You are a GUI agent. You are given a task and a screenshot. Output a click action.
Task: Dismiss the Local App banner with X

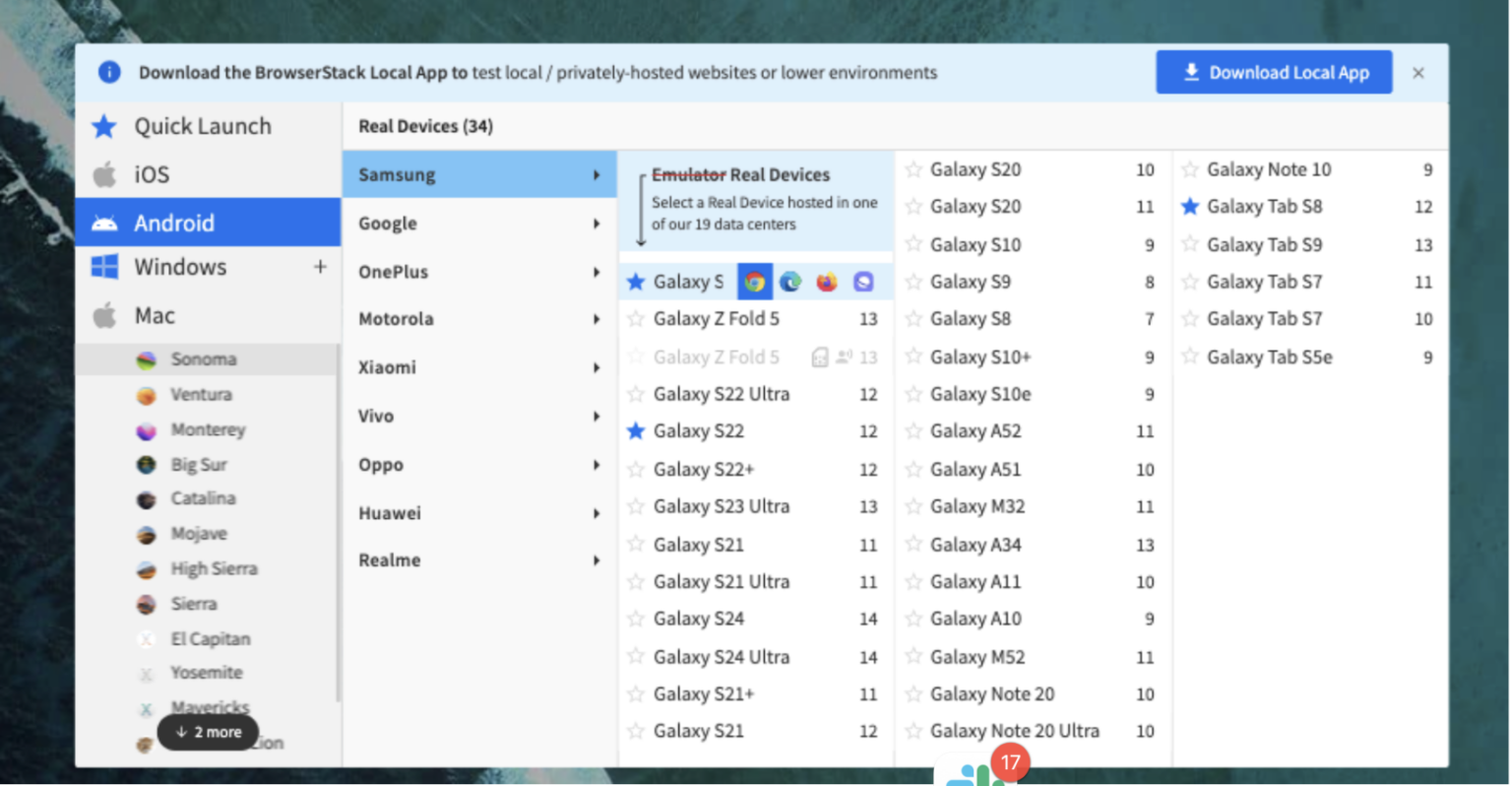(x=1418, y=73)
